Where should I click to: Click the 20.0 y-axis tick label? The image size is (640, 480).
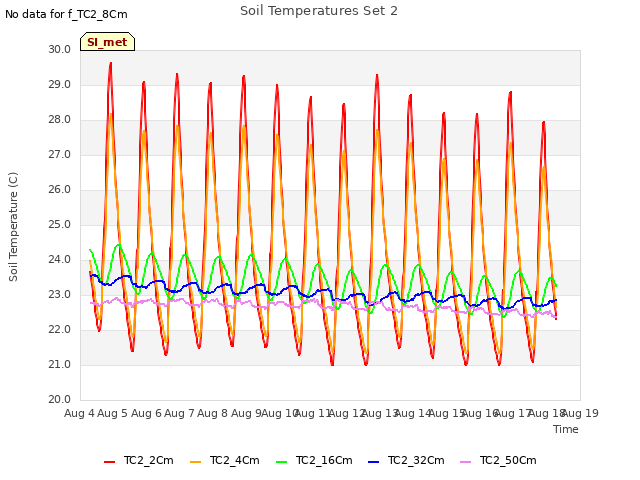point(60,400)
